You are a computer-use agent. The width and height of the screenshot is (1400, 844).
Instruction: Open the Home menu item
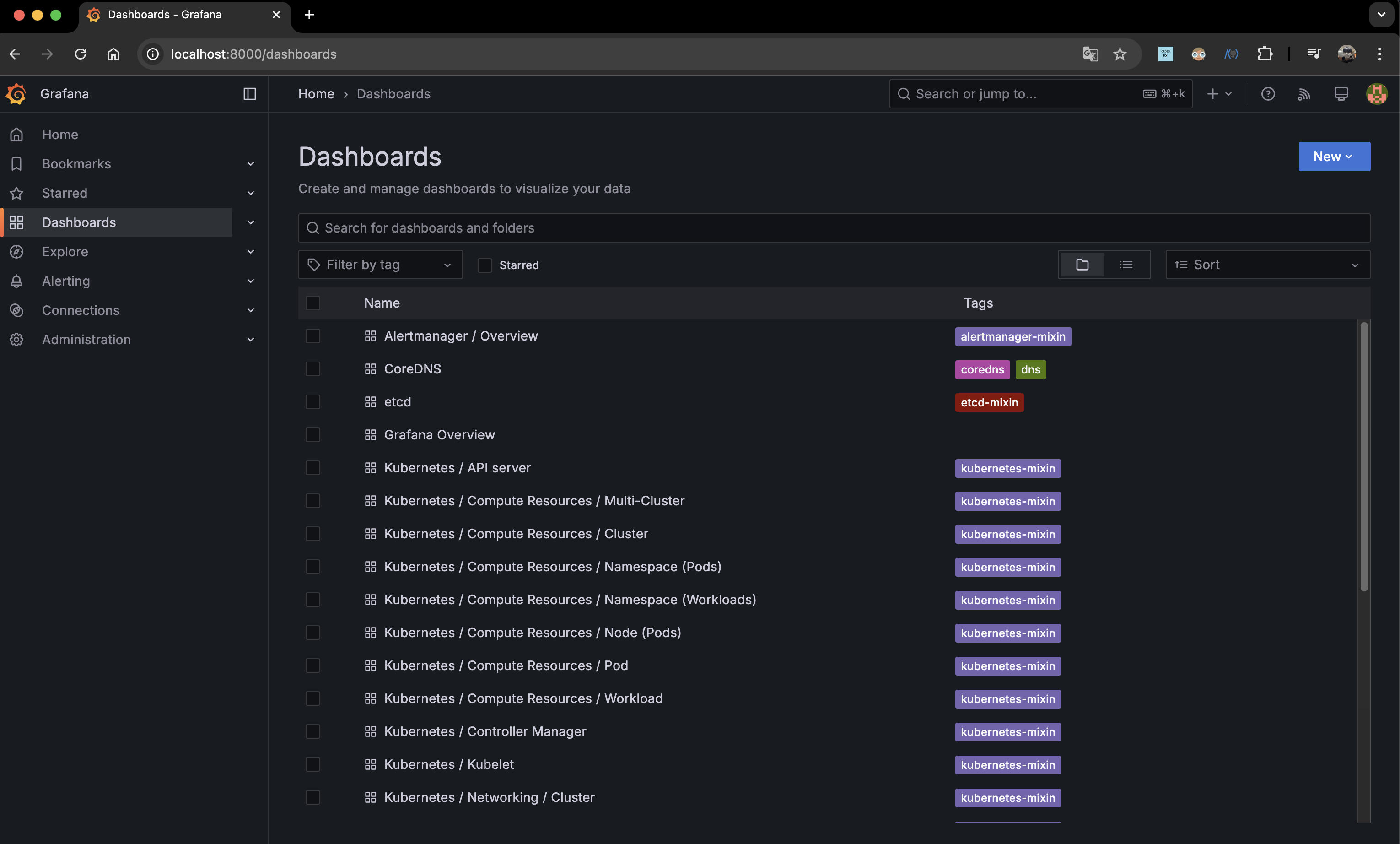[x=60, y=135]
